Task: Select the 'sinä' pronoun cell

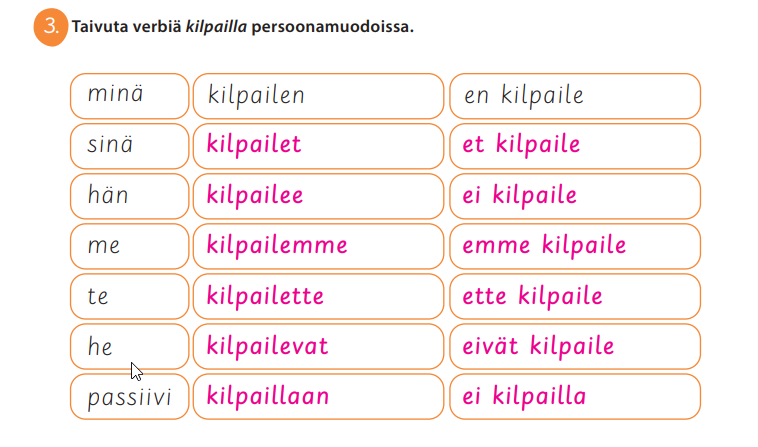Action: (x=129, y=146)
